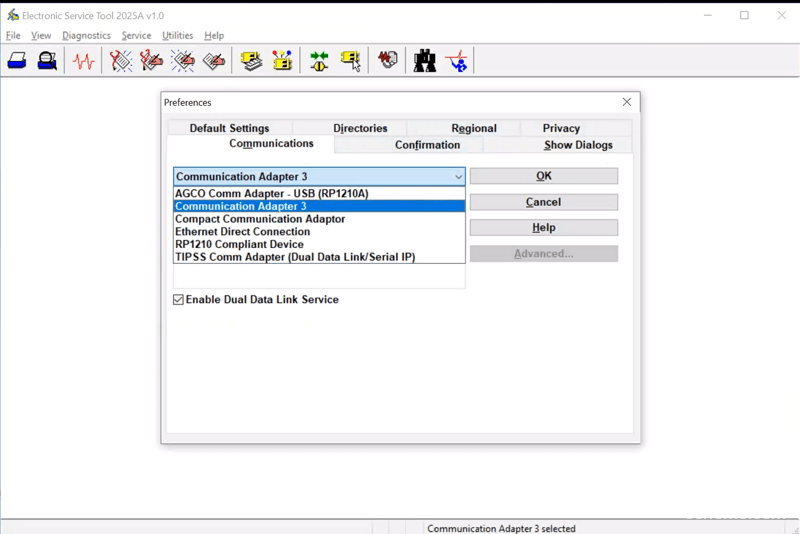Viewport: 800px width, 534px height.
Task: Pick Ethernet Direct Connection option
Action: click(x=242, y=231)
